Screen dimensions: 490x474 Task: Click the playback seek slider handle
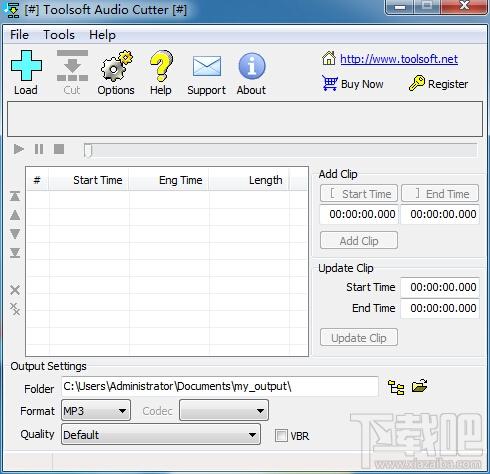click(88, 150)
